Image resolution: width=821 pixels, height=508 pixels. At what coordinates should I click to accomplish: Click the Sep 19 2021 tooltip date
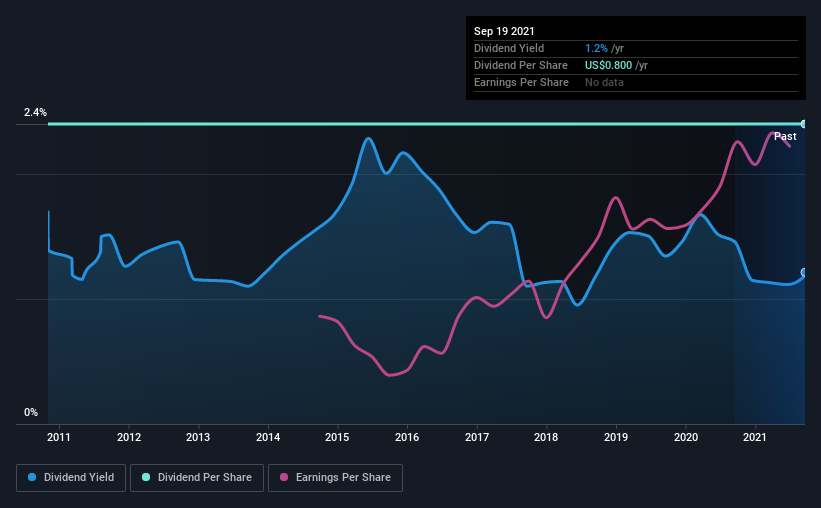pyautogui.click(x=505, y=32)
